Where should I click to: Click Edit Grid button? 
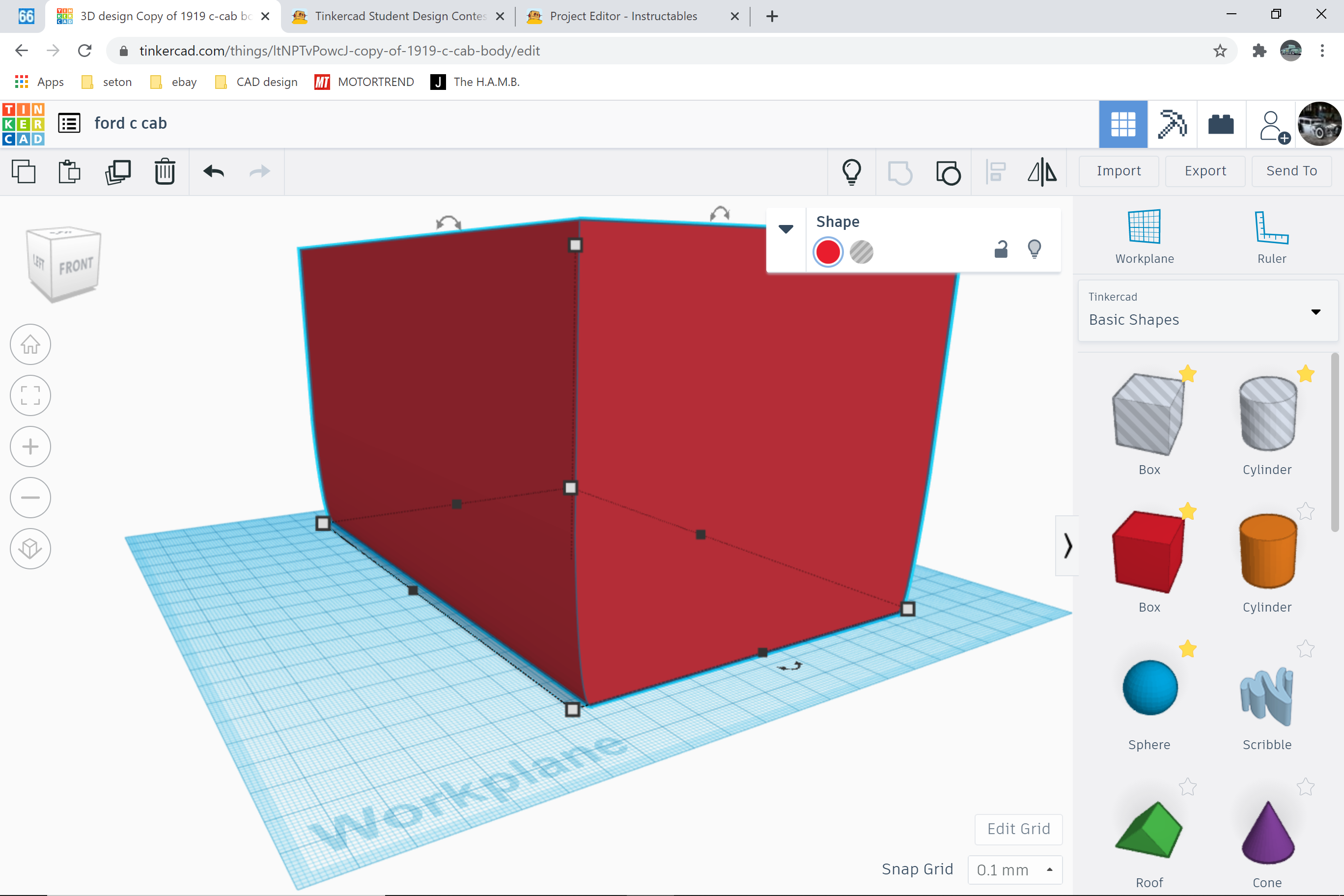click(1018, 828)
